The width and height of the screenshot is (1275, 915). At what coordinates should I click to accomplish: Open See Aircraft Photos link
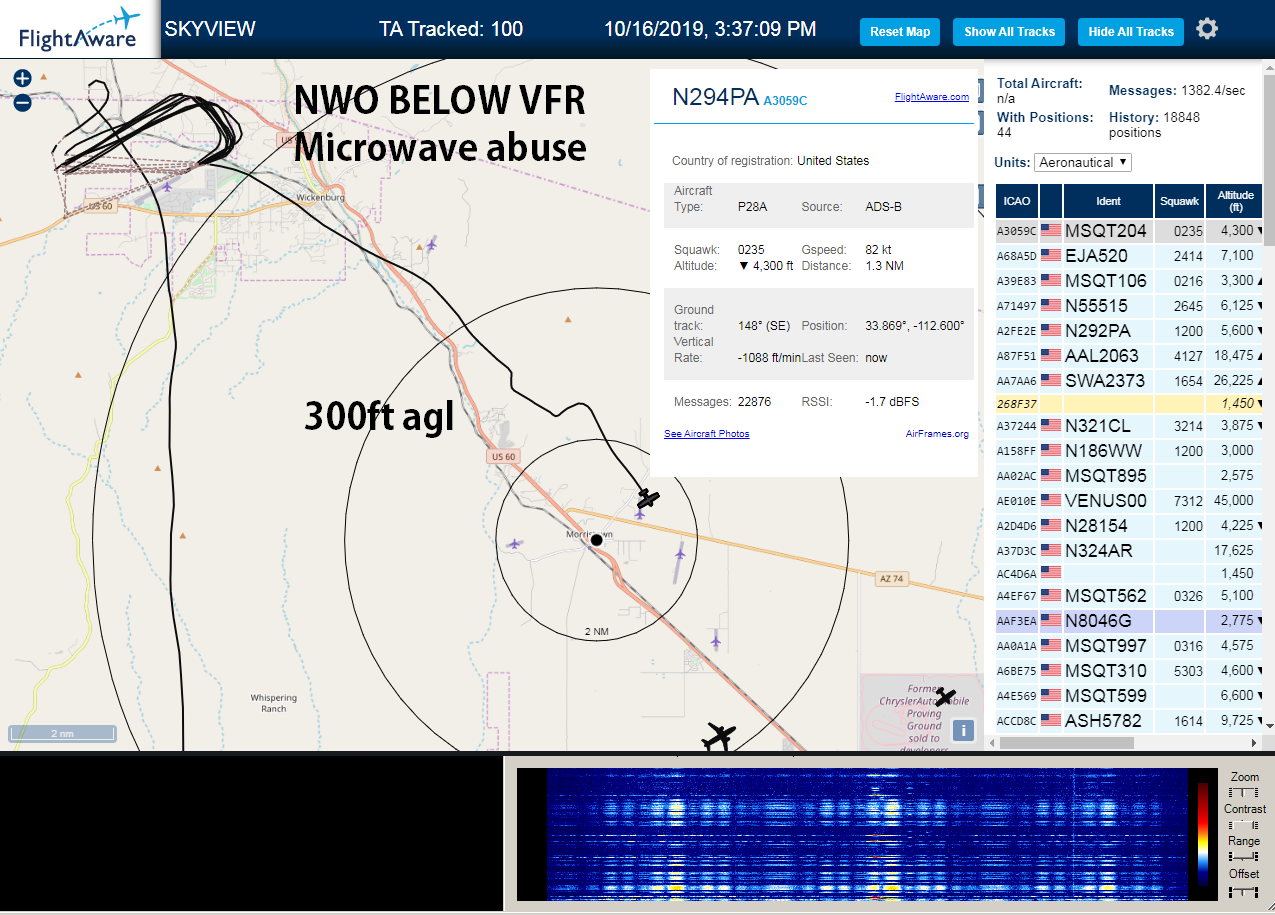pos(707,434)
